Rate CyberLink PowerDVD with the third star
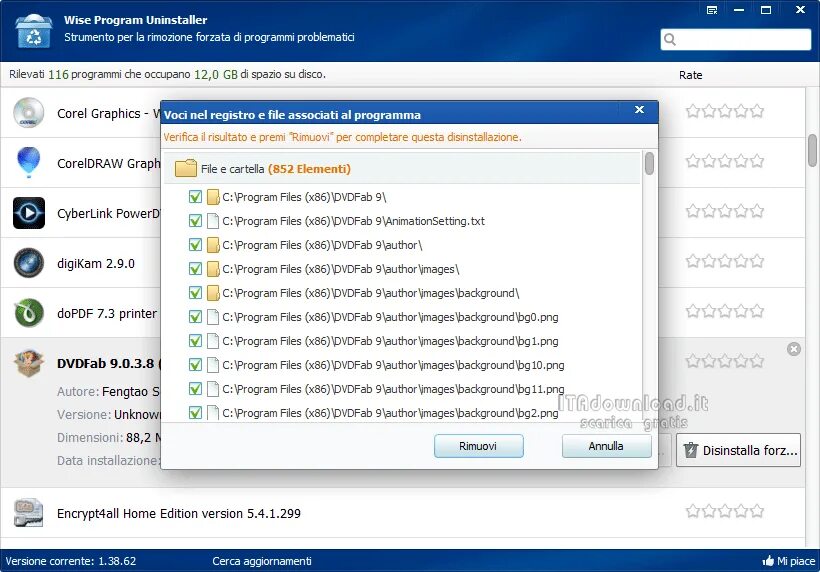This screenshot has width=820, height=572. click(x=725, y=211)
